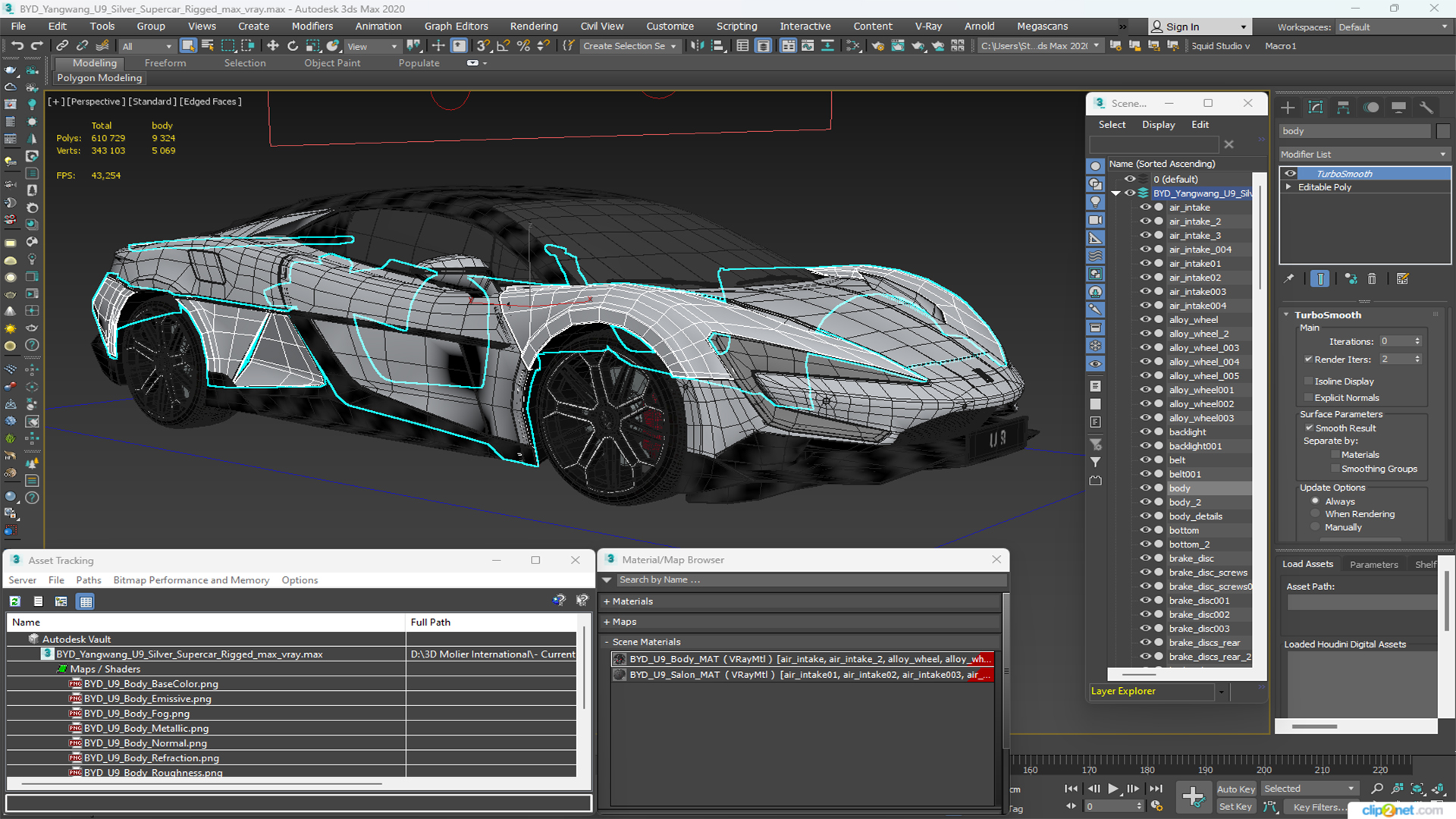The height and width of the screenshot is (819, 1456).
Task: Open Select by Name tool
Action: pos(208,46)
